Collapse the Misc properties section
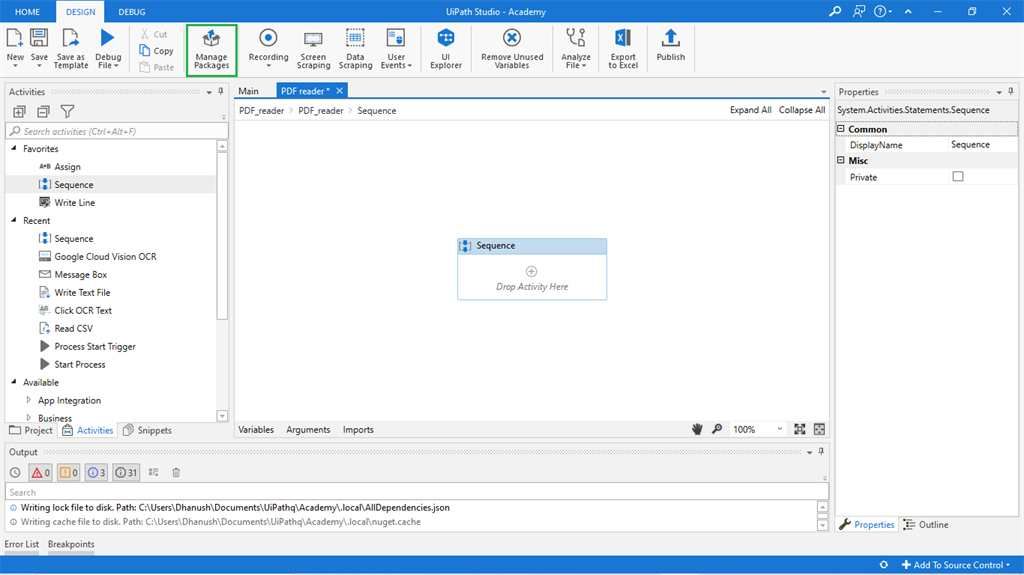 [841, 159]
